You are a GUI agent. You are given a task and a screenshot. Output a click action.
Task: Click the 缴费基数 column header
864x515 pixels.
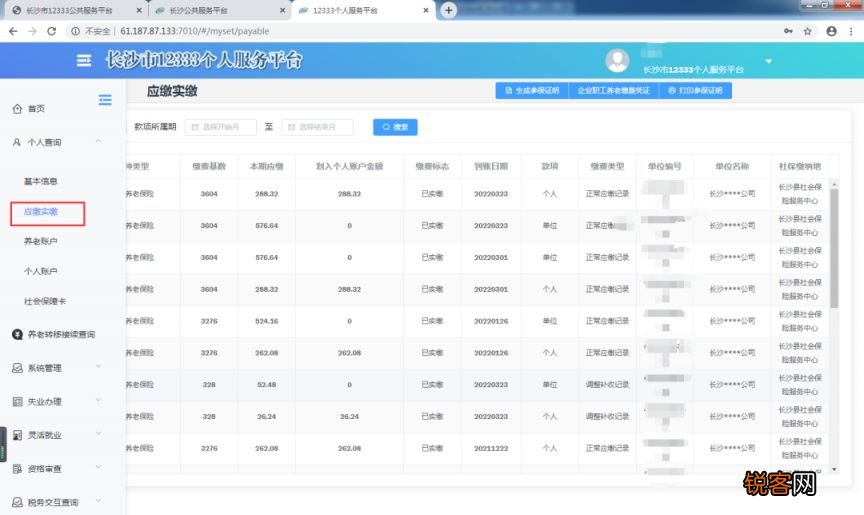point(209,166)
